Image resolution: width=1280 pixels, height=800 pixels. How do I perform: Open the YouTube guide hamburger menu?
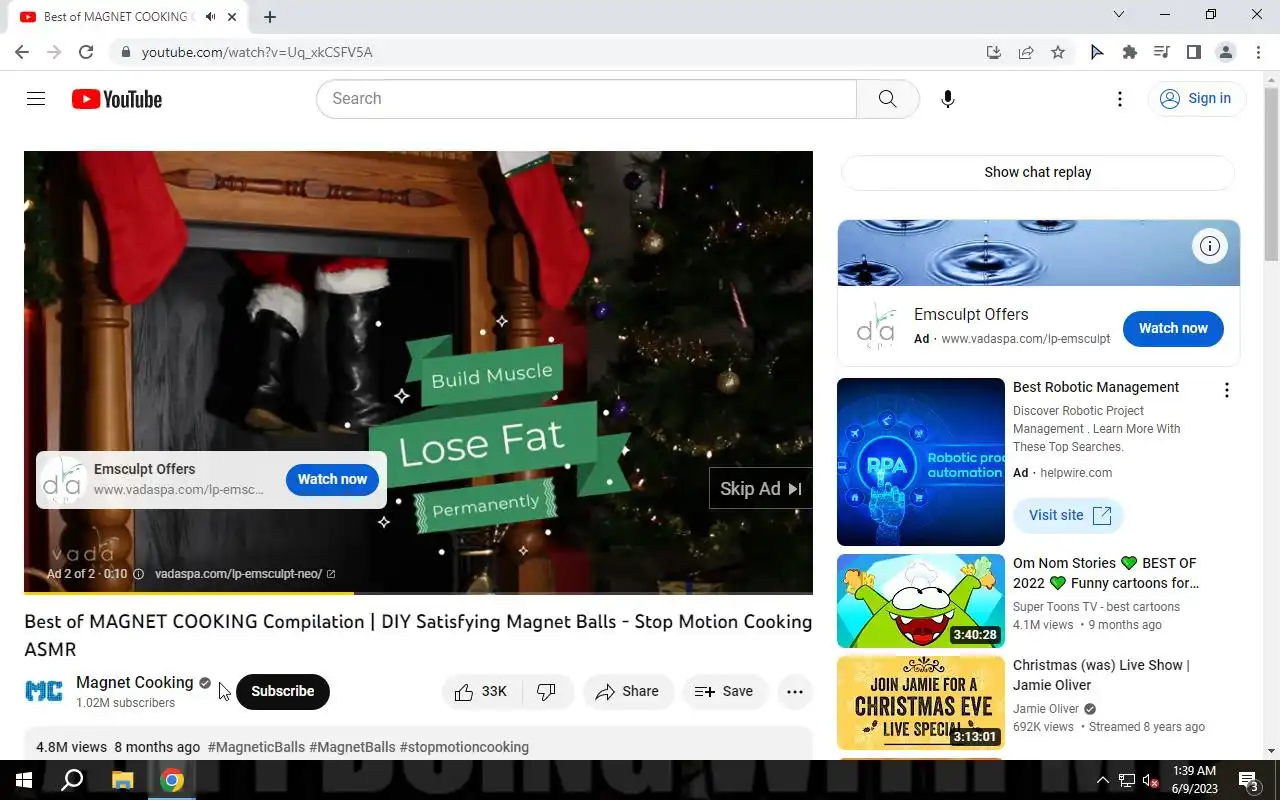click(36, 98)
